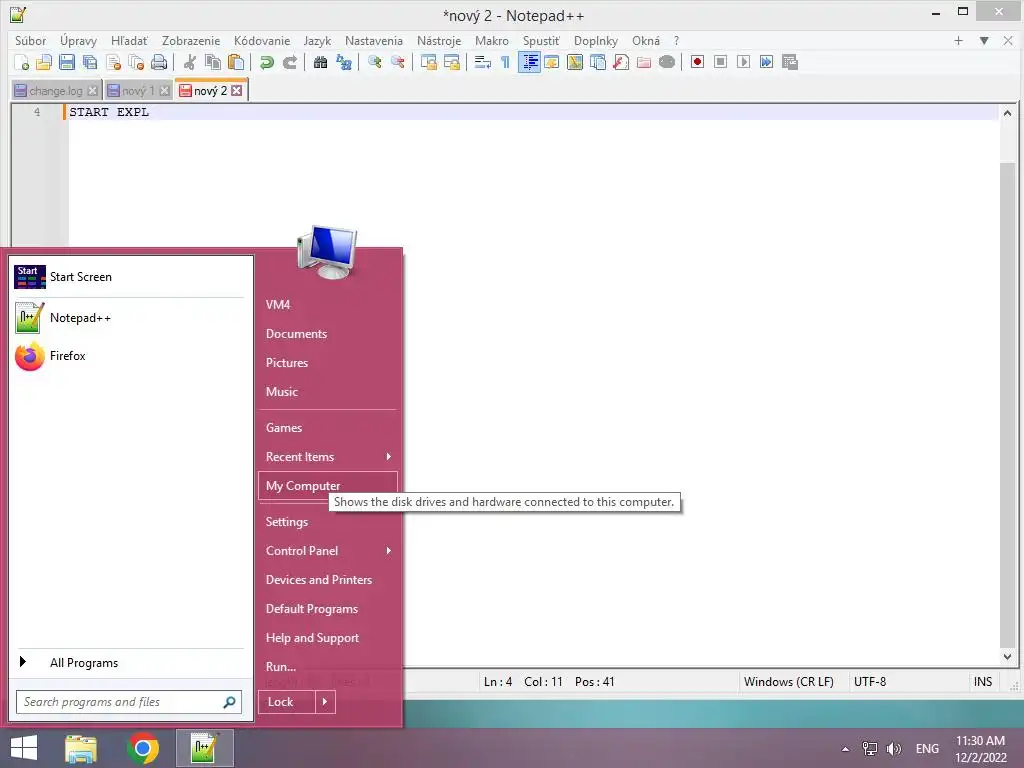Launch Firefox from the Start menu
Viewport: 1024px width, 768px height.
pos(67,356)
